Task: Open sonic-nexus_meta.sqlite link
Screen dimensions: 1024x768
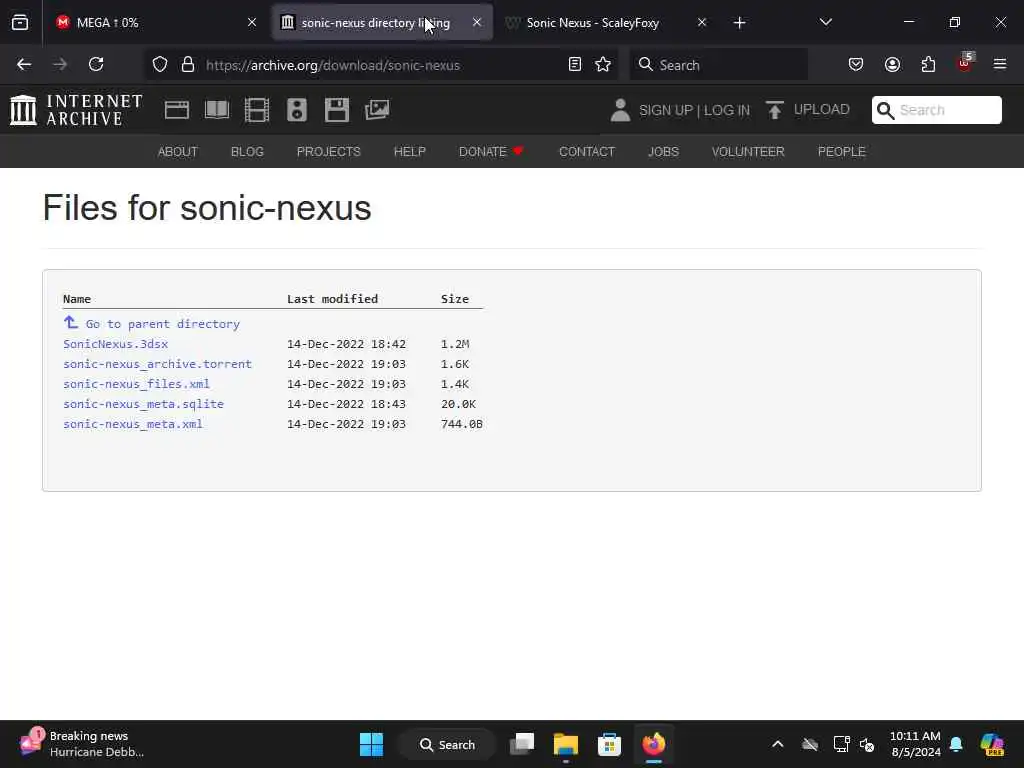Action: click(144, 404)
